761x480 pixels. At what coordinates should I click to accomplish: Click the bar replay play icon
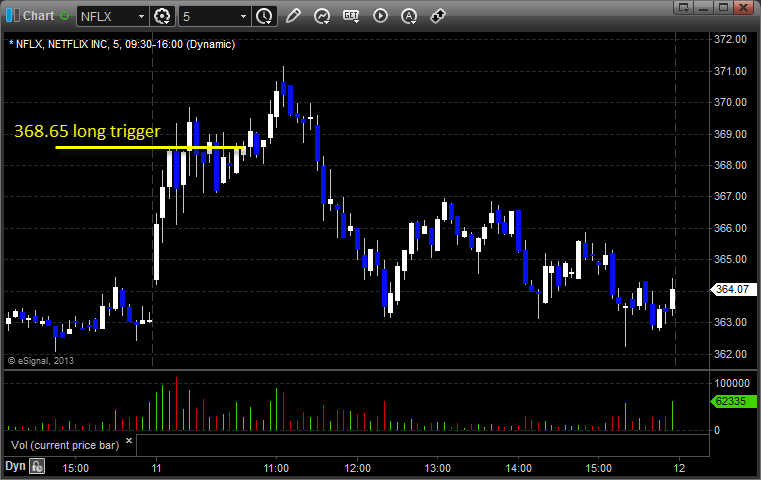380,16
